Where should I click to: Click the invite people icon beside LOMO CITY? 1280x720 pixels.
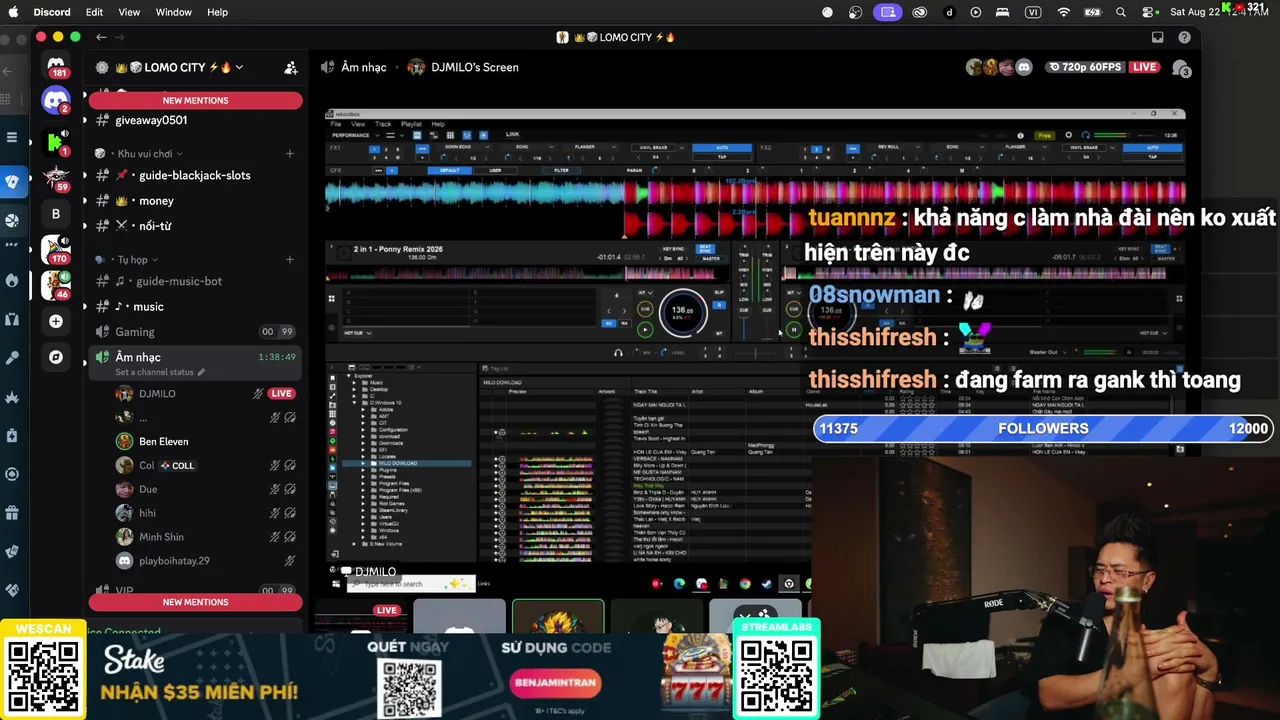pos(291,68)
